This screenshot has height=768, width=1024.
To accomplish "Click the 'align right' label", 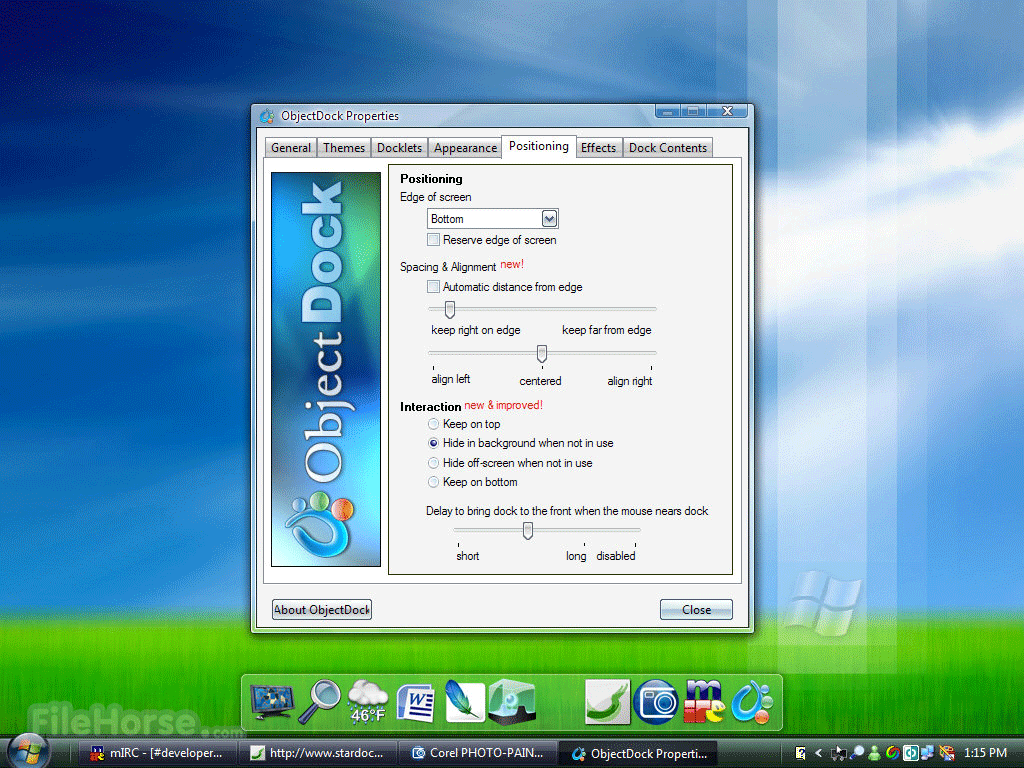I will [630, 381].
